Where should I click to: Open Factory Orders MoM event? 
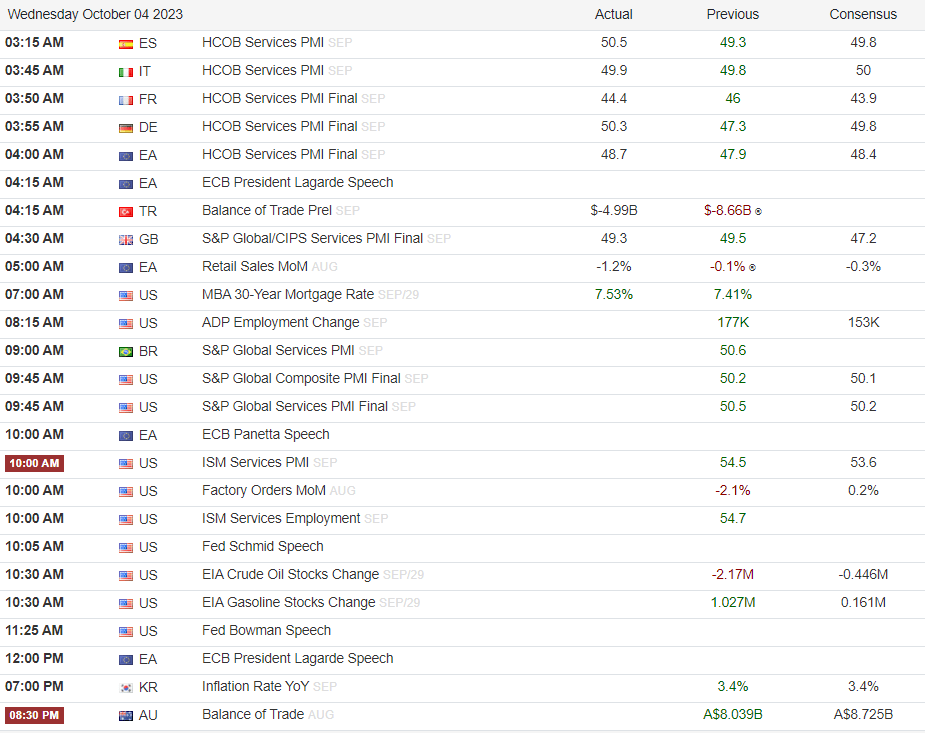click(264, 491)
